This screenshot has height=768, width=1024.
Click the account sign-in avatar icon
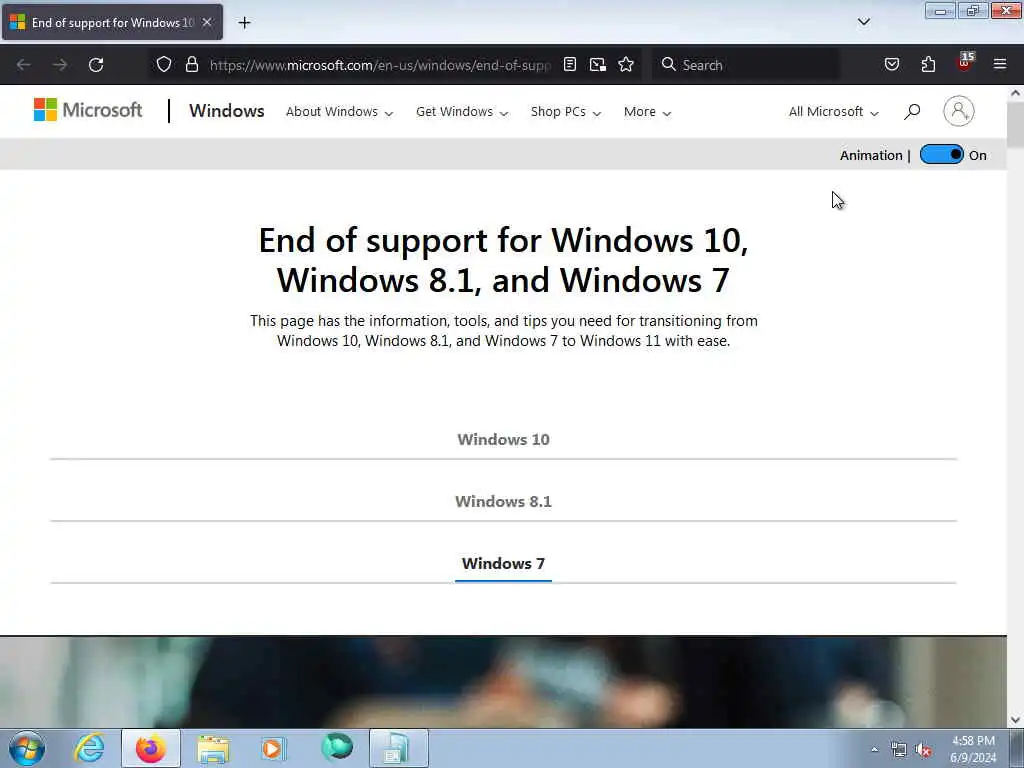coord(958,111)
